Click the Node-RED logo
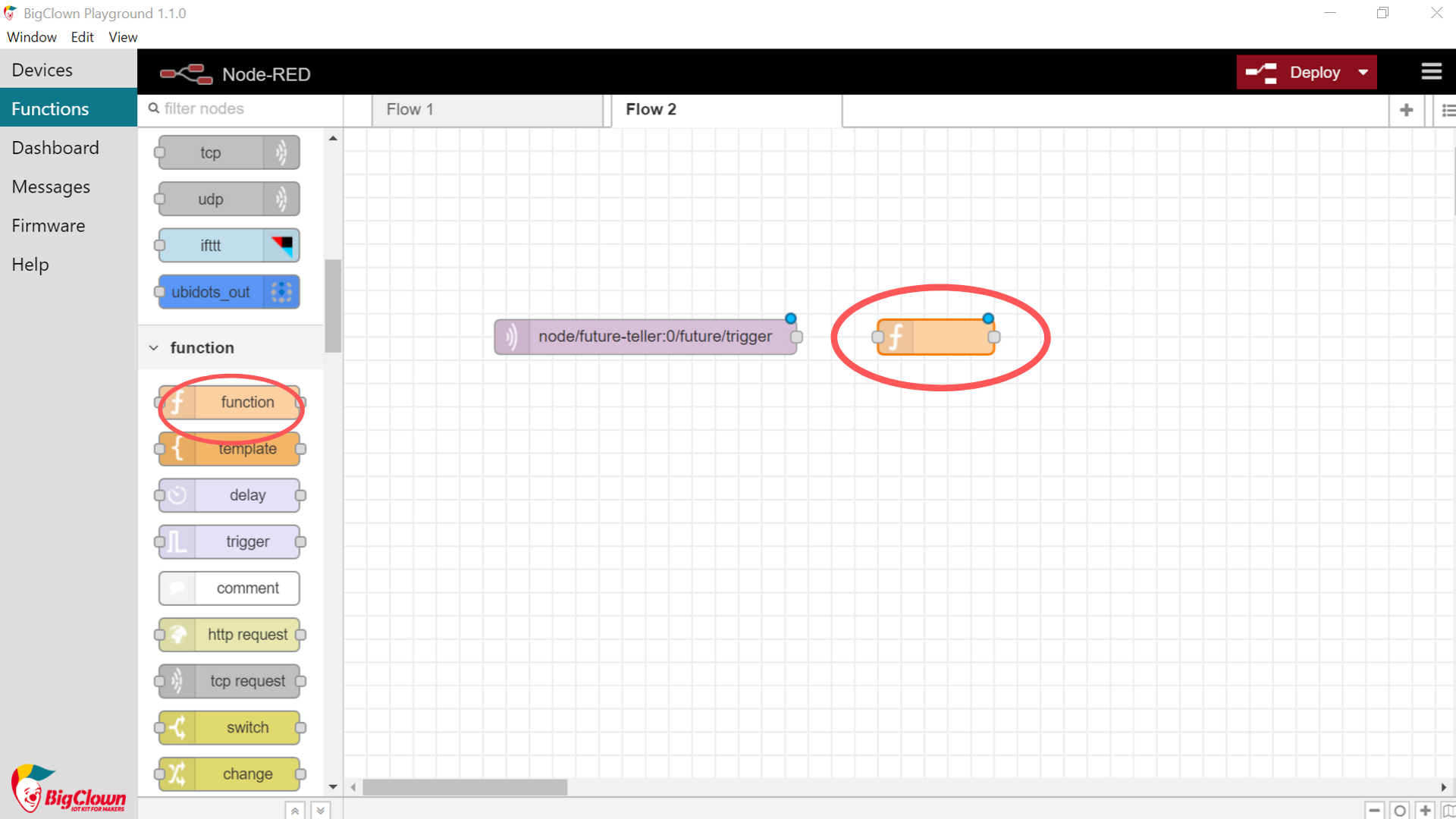Image resolution: width=1456 pixels, height=819 pixels. (x=186, y=74)
